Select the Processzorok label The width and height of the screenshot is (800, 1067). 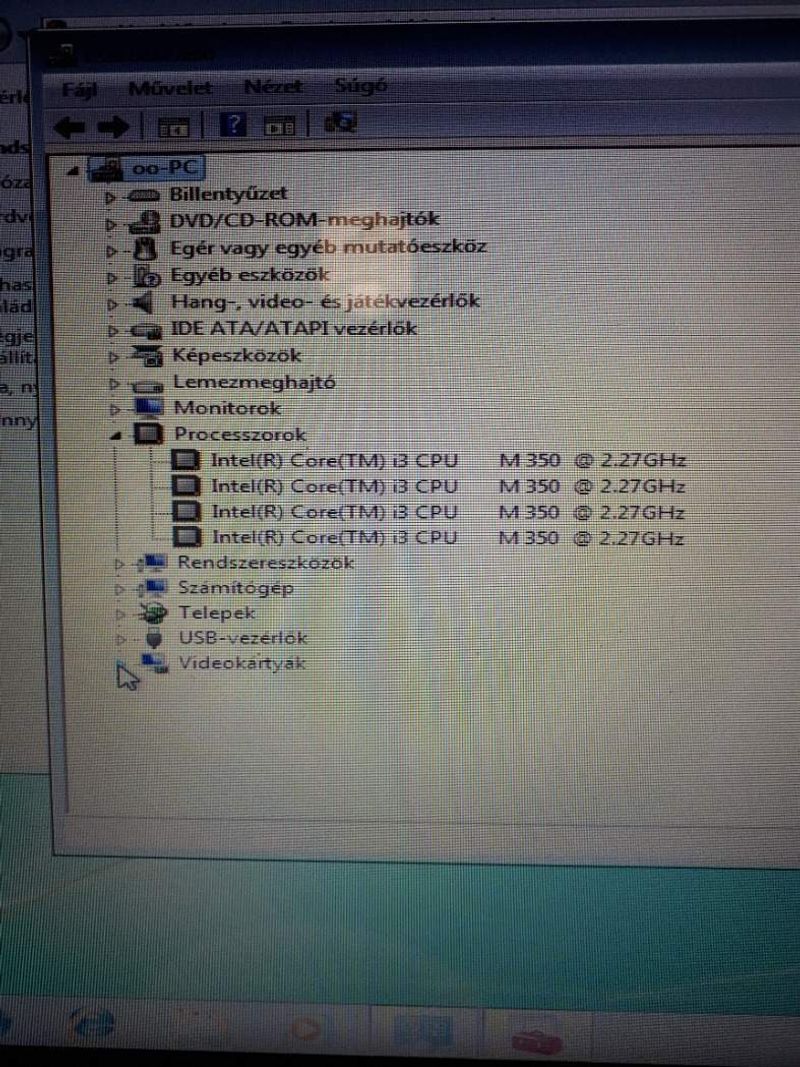[x=240, y=434]
